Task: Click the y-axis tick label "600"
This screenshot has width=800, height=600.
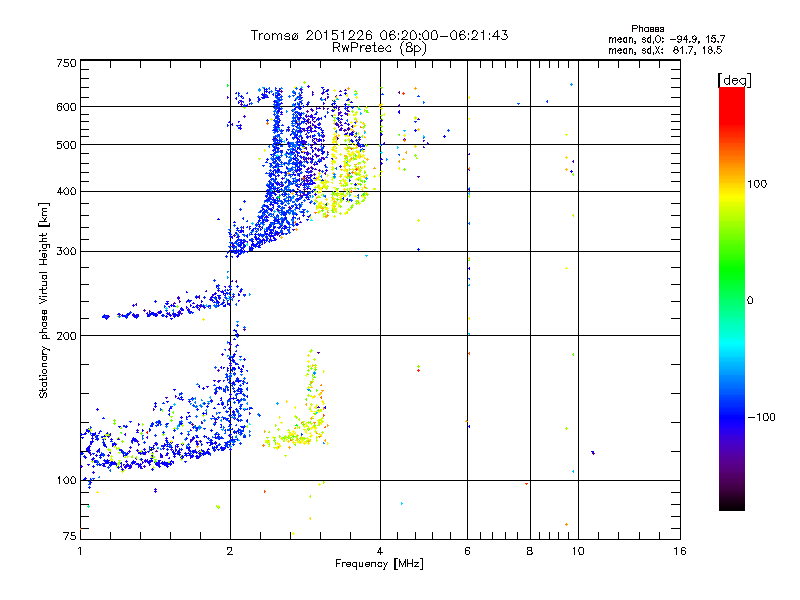Action: (x=66, y=107)
